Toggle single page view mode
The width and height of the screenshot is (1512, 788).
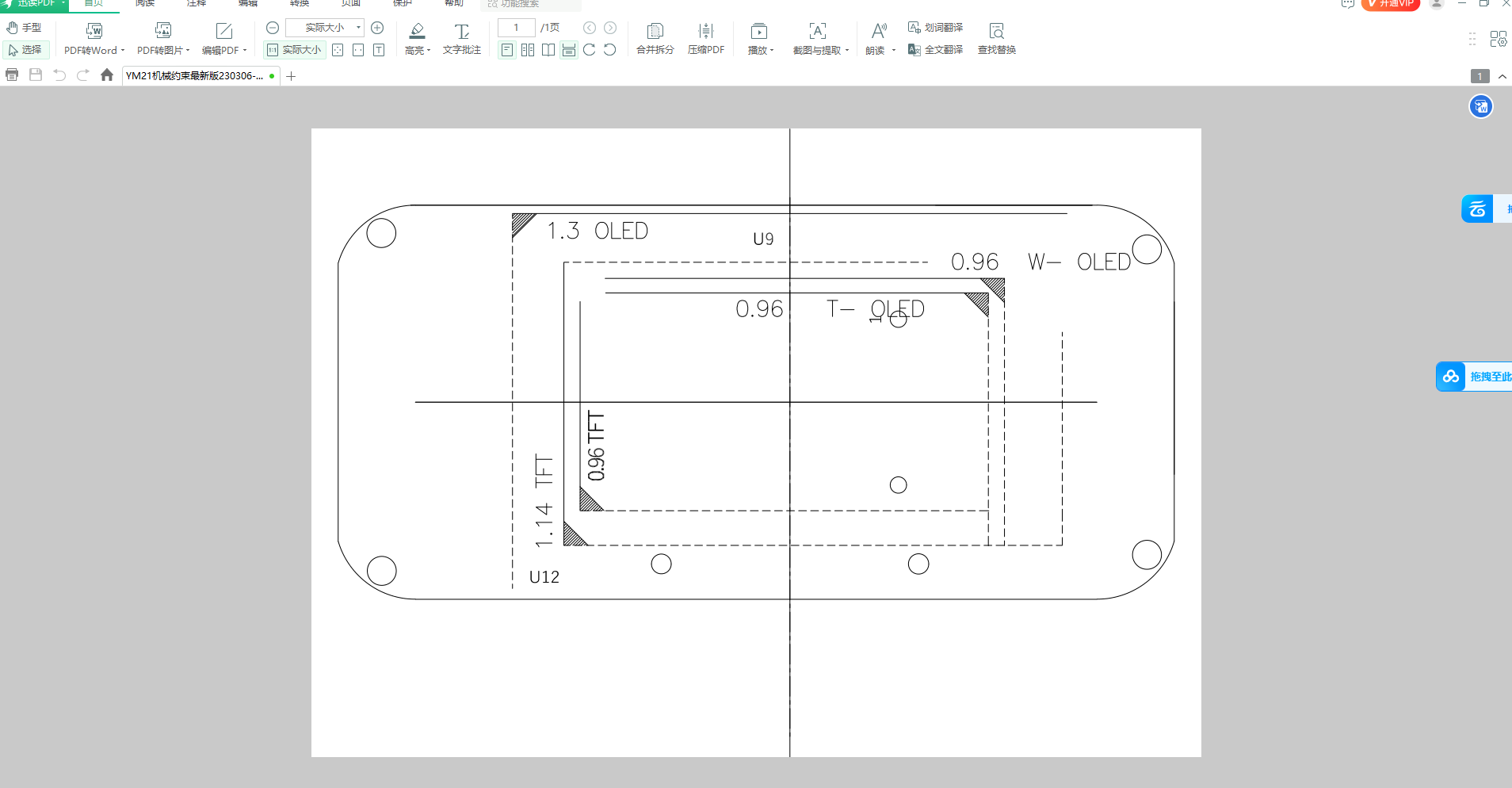507,50
